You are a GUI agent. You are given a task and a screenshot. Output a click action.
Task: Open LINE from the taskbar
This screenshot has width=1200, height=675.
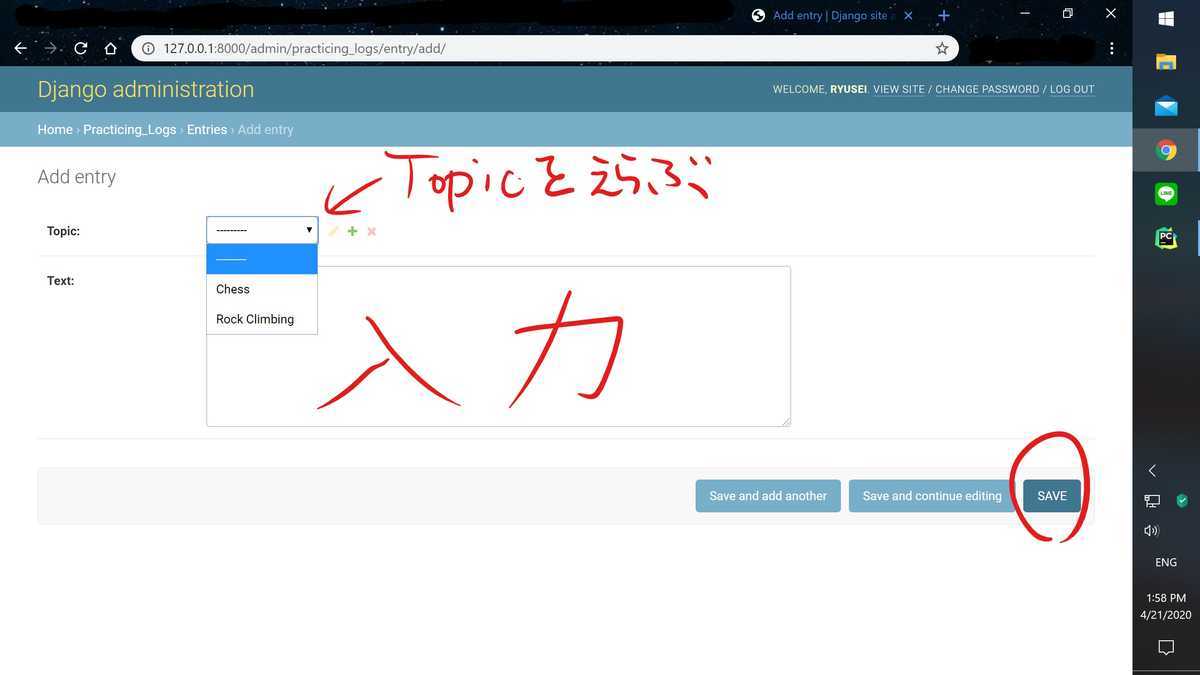click(x=1165, y=193)
